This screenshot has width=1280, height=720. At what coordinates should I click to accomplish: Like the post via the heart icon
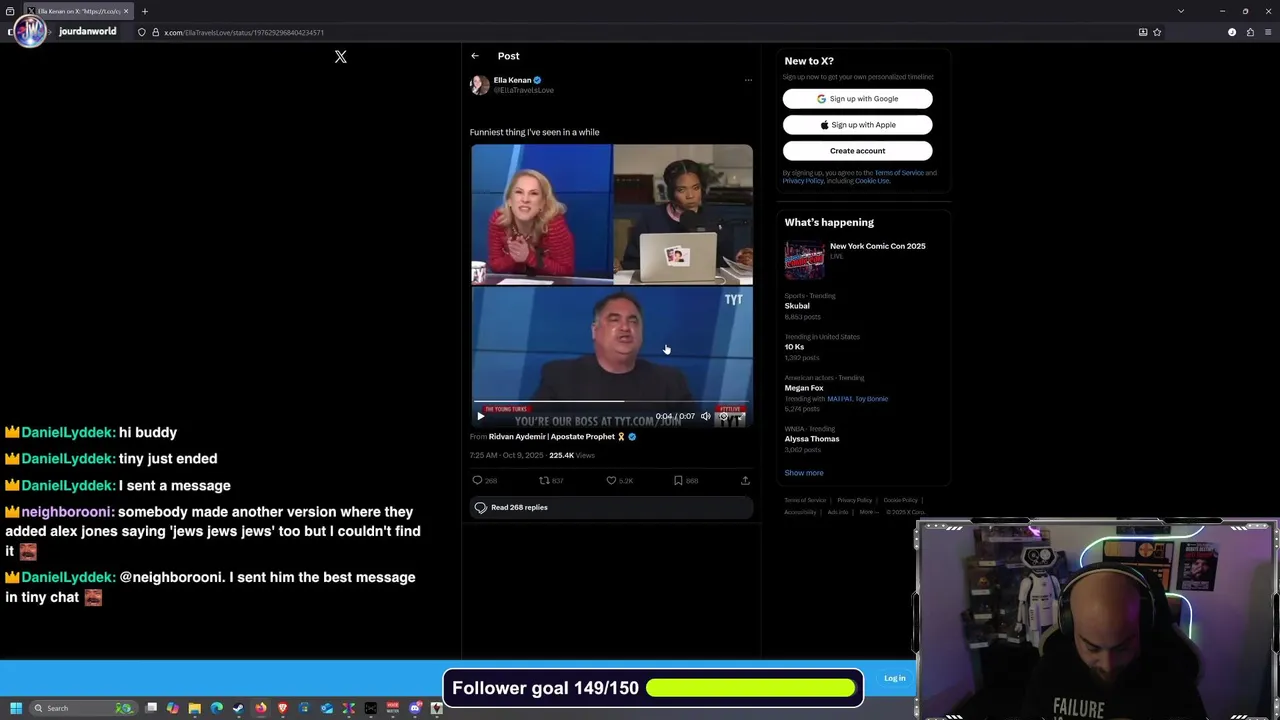click(611, 481)
